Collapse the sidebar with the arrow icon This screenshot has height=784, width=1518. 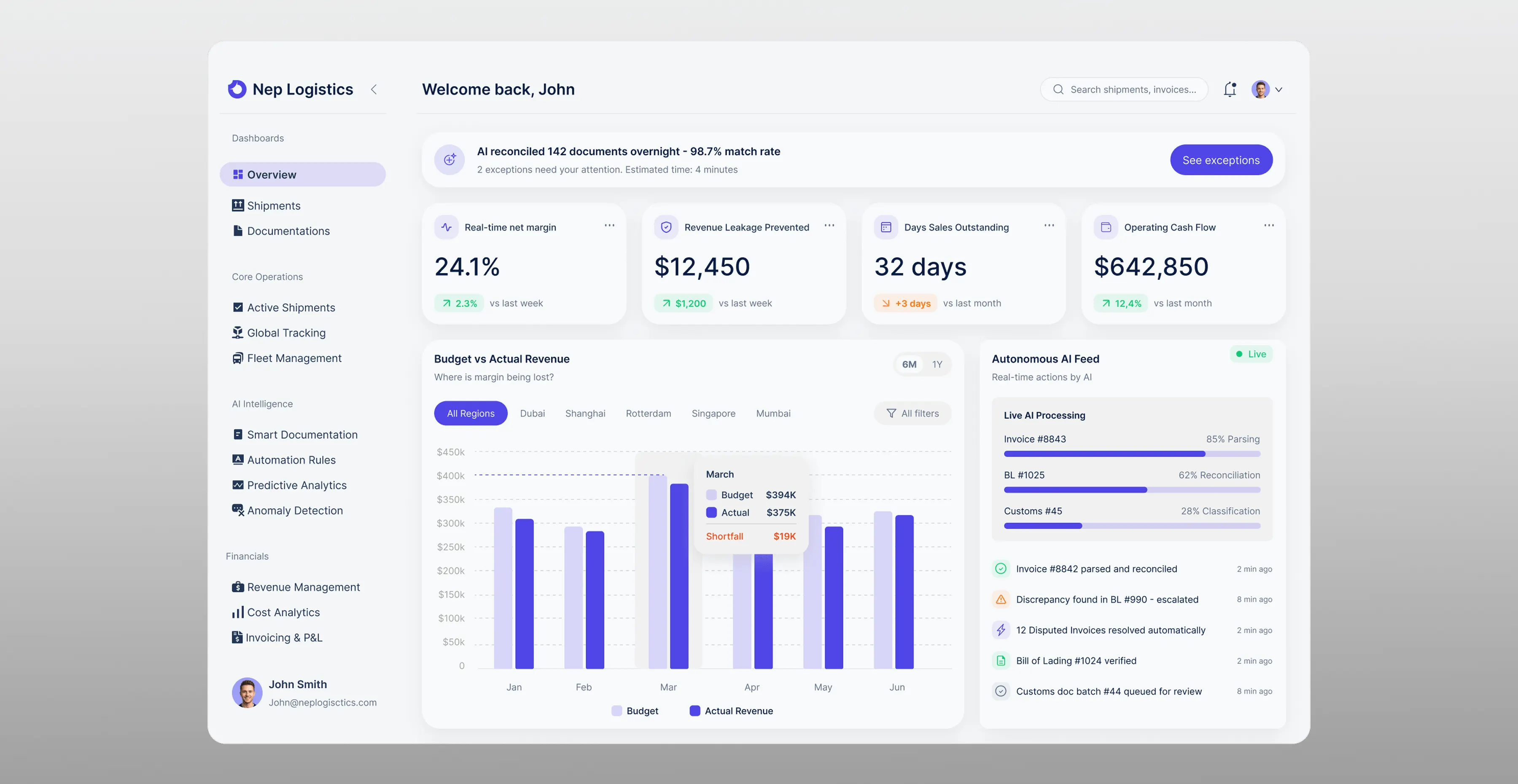tap(374, 89)
